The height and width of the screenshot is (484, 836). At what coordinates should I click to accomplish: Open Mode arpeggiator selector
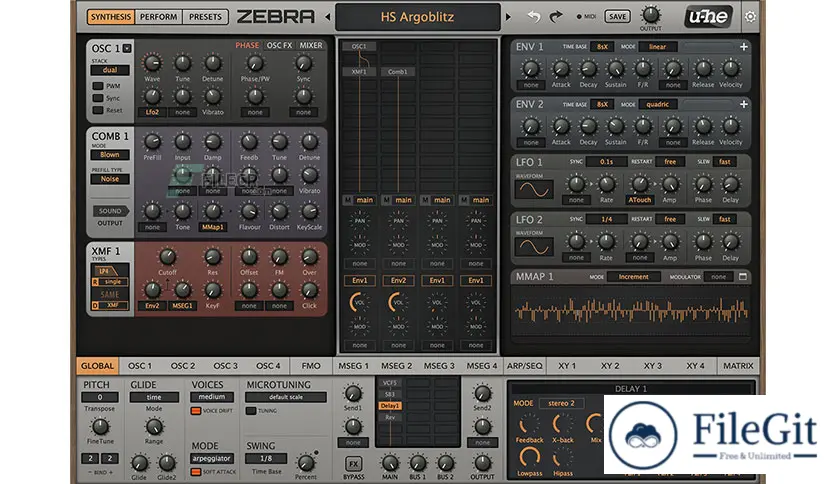point(212,458)
